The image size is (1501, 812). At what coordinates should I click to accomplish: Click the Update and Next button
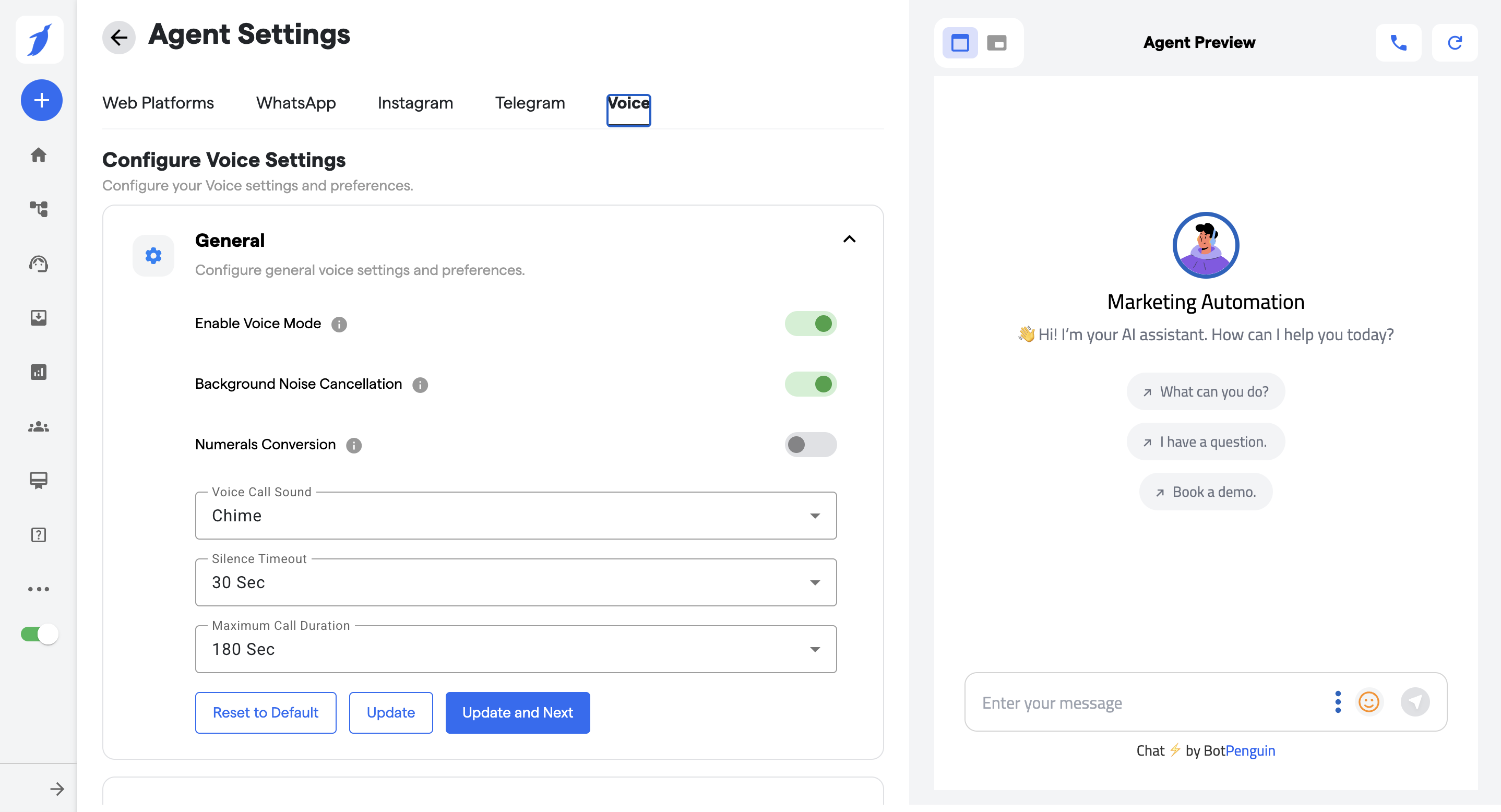[x=517, y=712]
